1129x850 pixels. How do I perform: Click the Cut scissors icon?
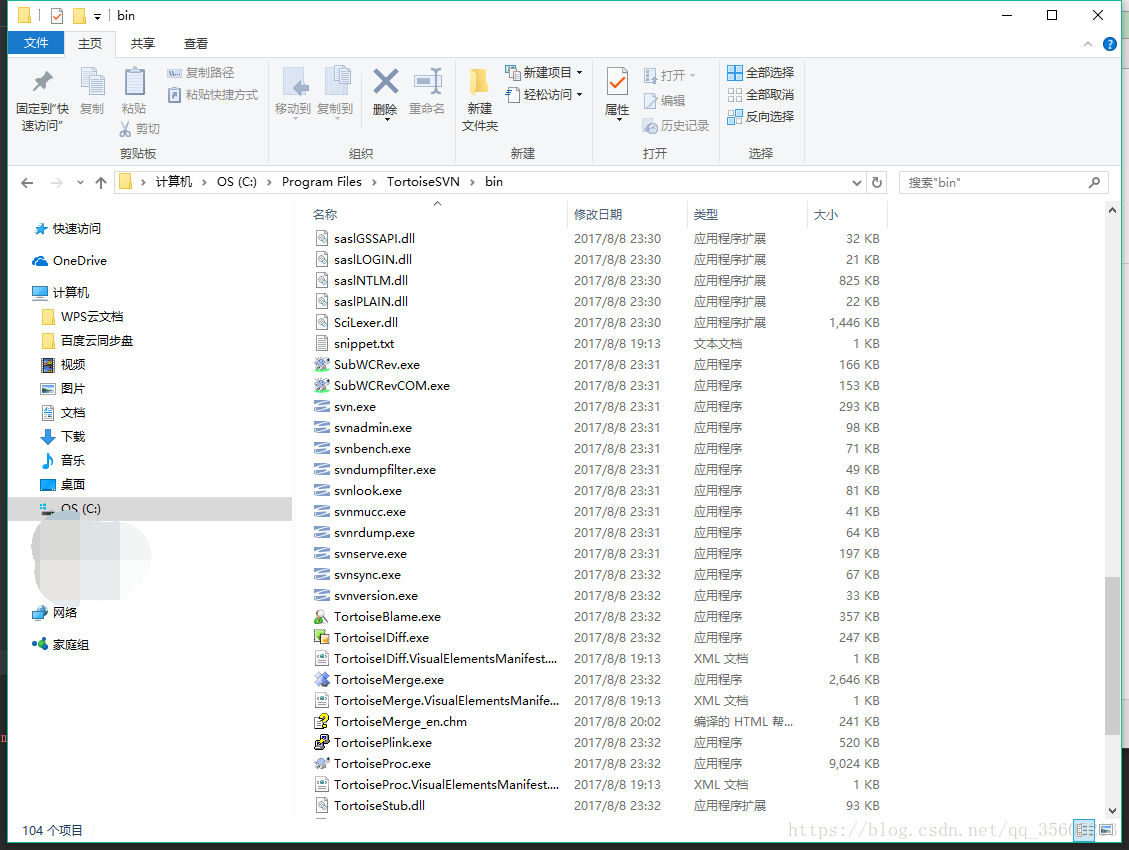click(x=125, y=129)
